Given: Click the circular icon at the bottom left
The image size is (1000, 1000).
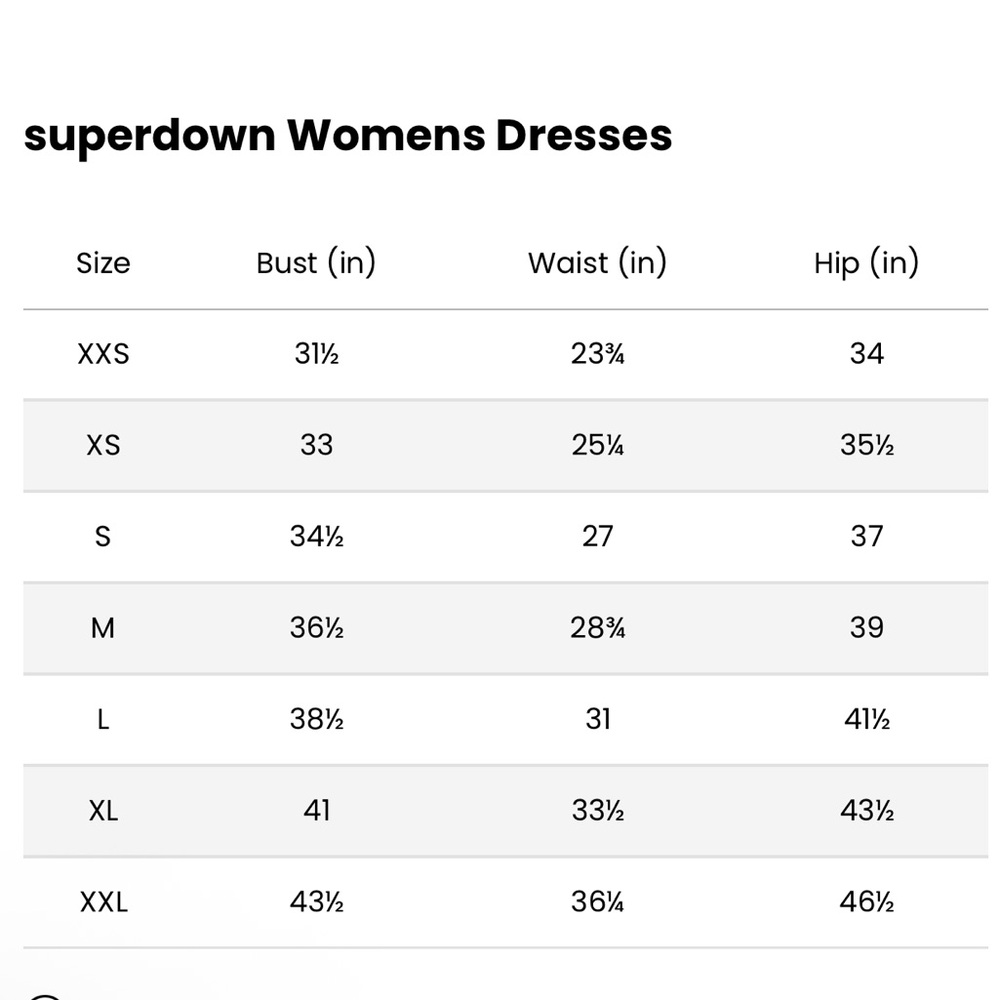Looking at the screenshot, I should pos(43,996).
